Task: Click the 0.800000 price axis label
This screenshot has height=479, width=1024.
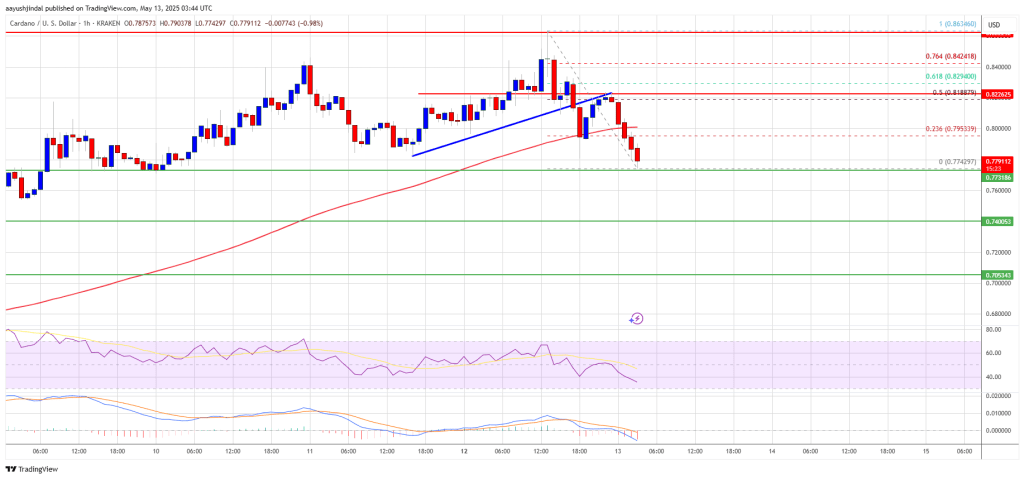Action: [998, 129]
